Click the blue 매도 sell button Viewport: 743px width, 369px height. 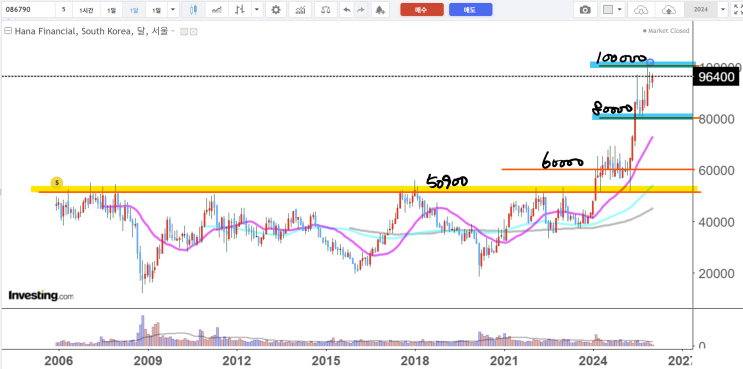point(471,9)
